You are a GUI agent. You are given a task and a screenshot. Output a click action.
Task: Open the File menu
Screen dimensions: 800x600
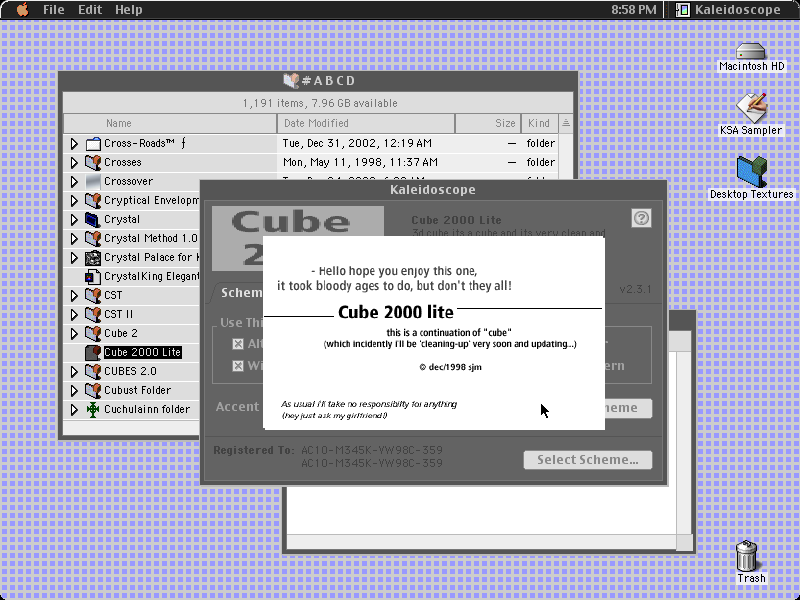point(54,10)
